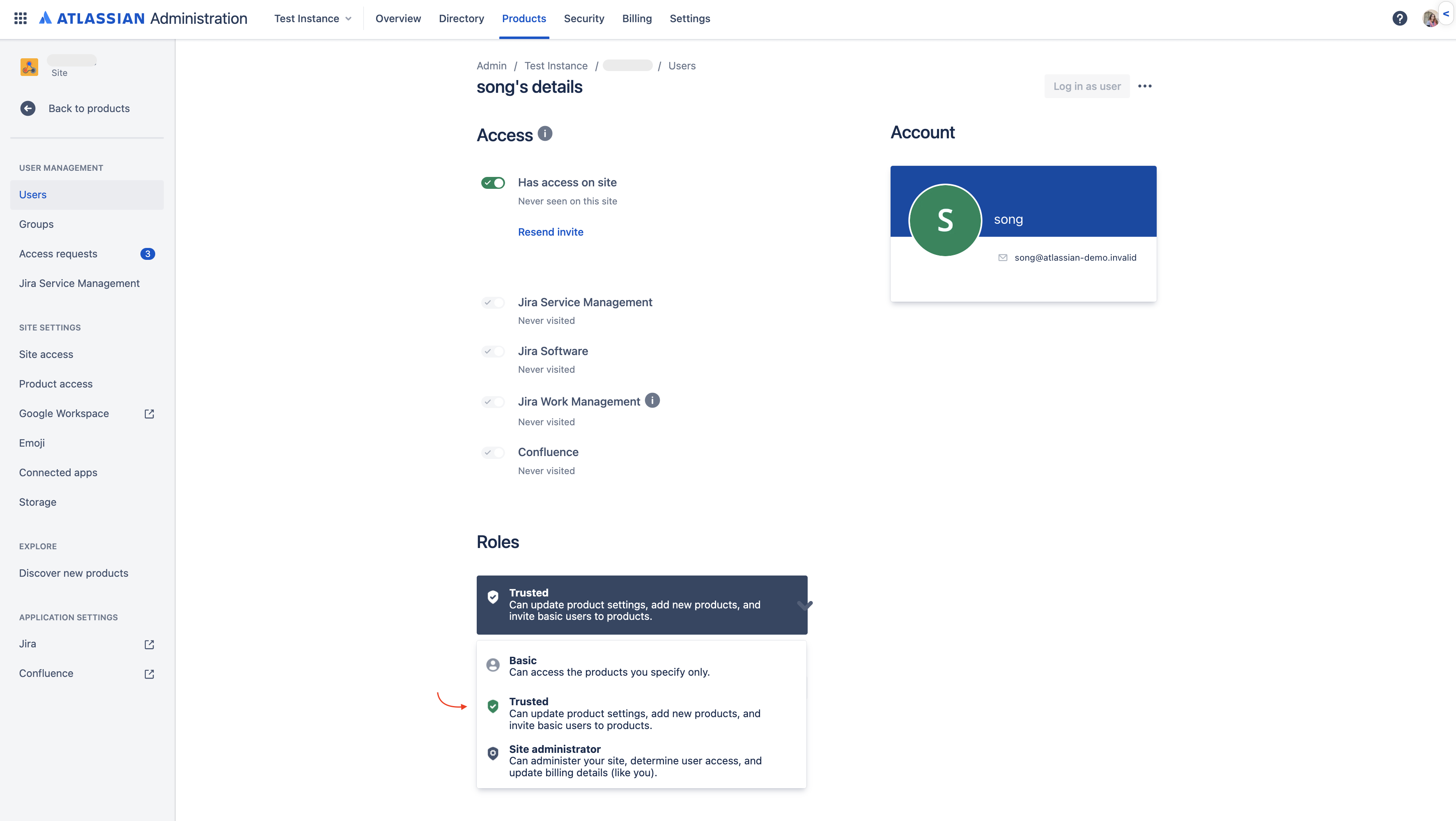This screenshot has width=1456, height=821.
Task: Open the Overview tab
Action: [398, 18]
